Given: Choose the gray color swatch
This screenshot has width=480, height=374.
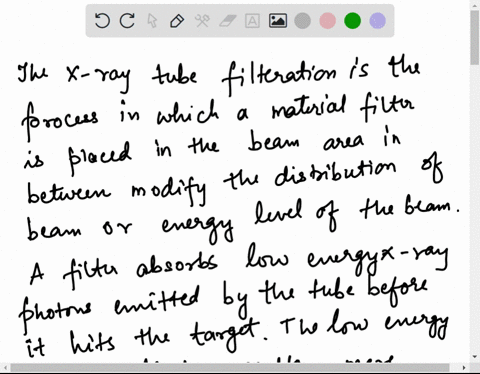Looking at the screenshot, I should [303, 21].
